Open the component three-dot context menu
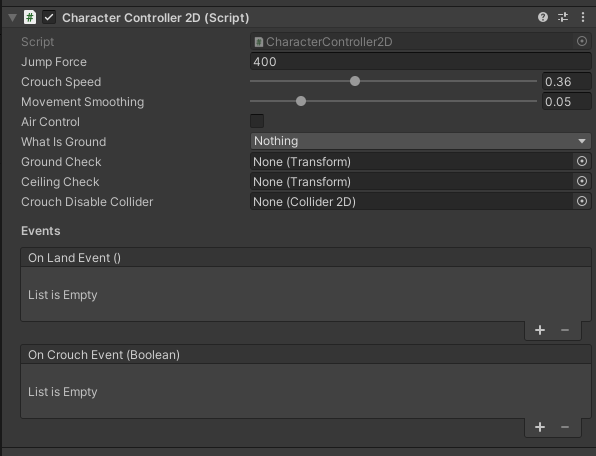The width and height of the screenshot is (596, 456). 583,17
